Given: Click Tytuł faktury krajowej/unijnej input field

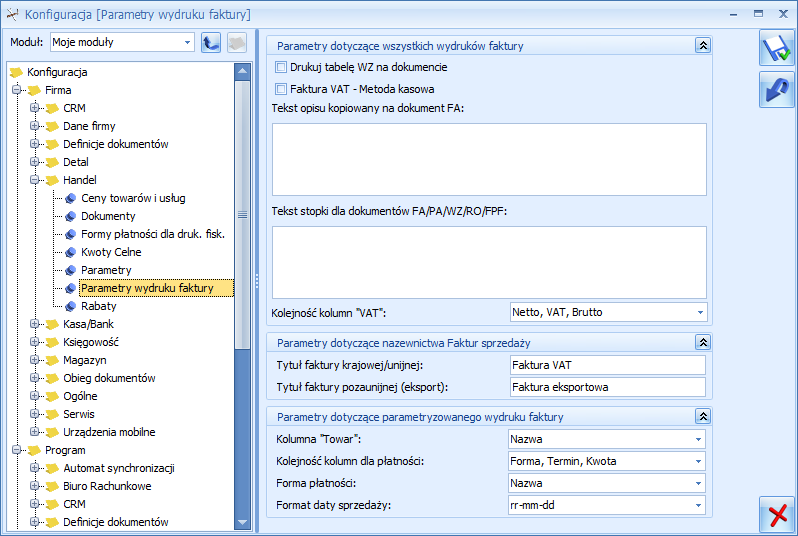Looking at the screenshot, I should [x=608, y=365].
